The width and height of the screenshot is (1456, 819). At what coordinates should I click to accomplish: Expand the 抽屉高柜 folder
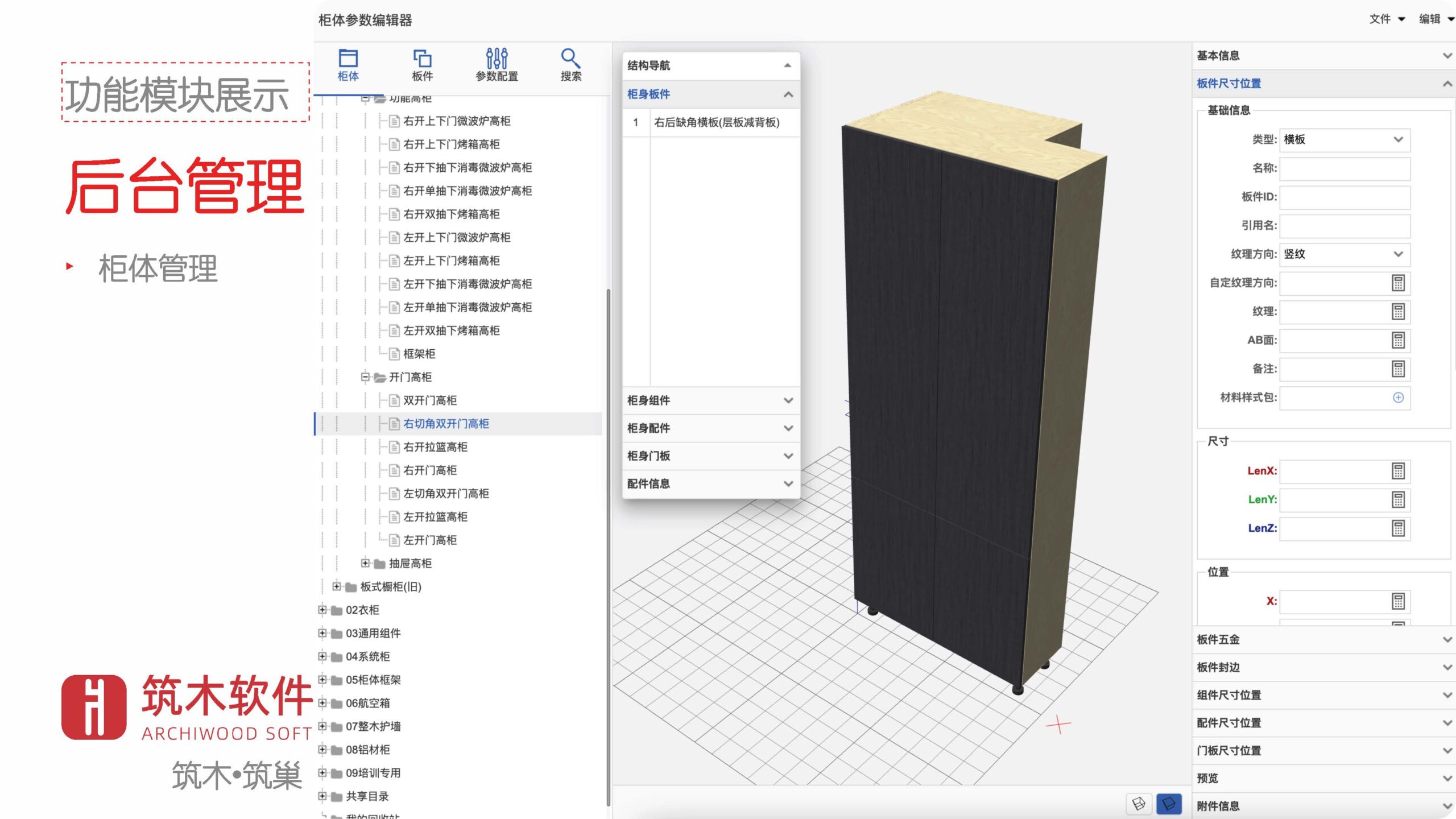(365, 563)
